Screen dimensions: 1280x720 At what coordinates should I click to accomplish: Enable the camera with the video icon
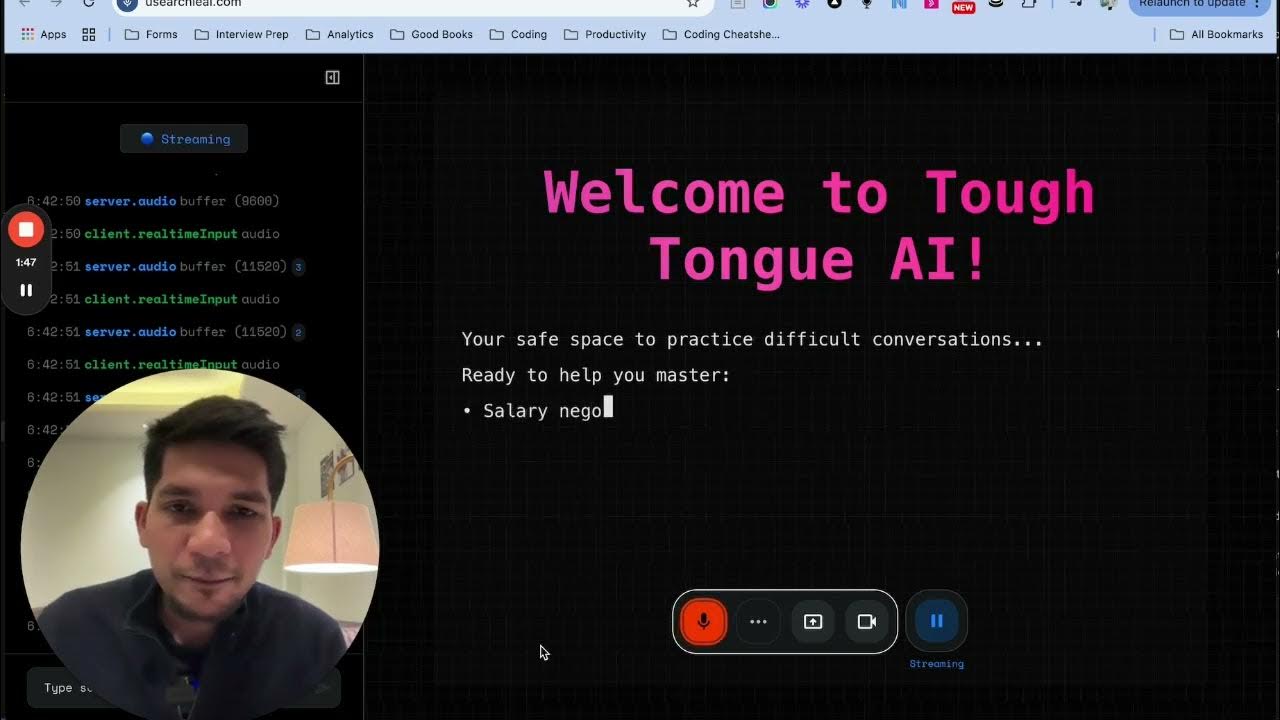867,621
